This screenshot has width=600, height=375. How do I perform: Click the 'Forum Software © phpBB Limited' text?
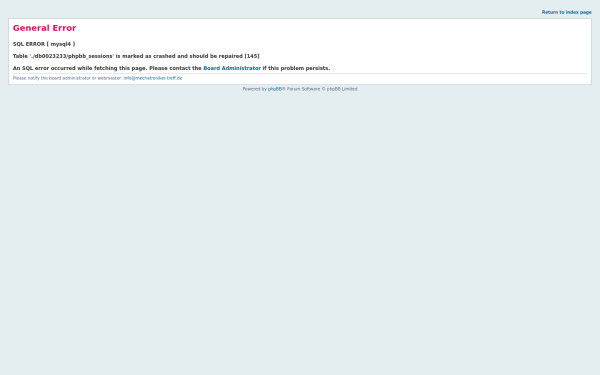322,89
